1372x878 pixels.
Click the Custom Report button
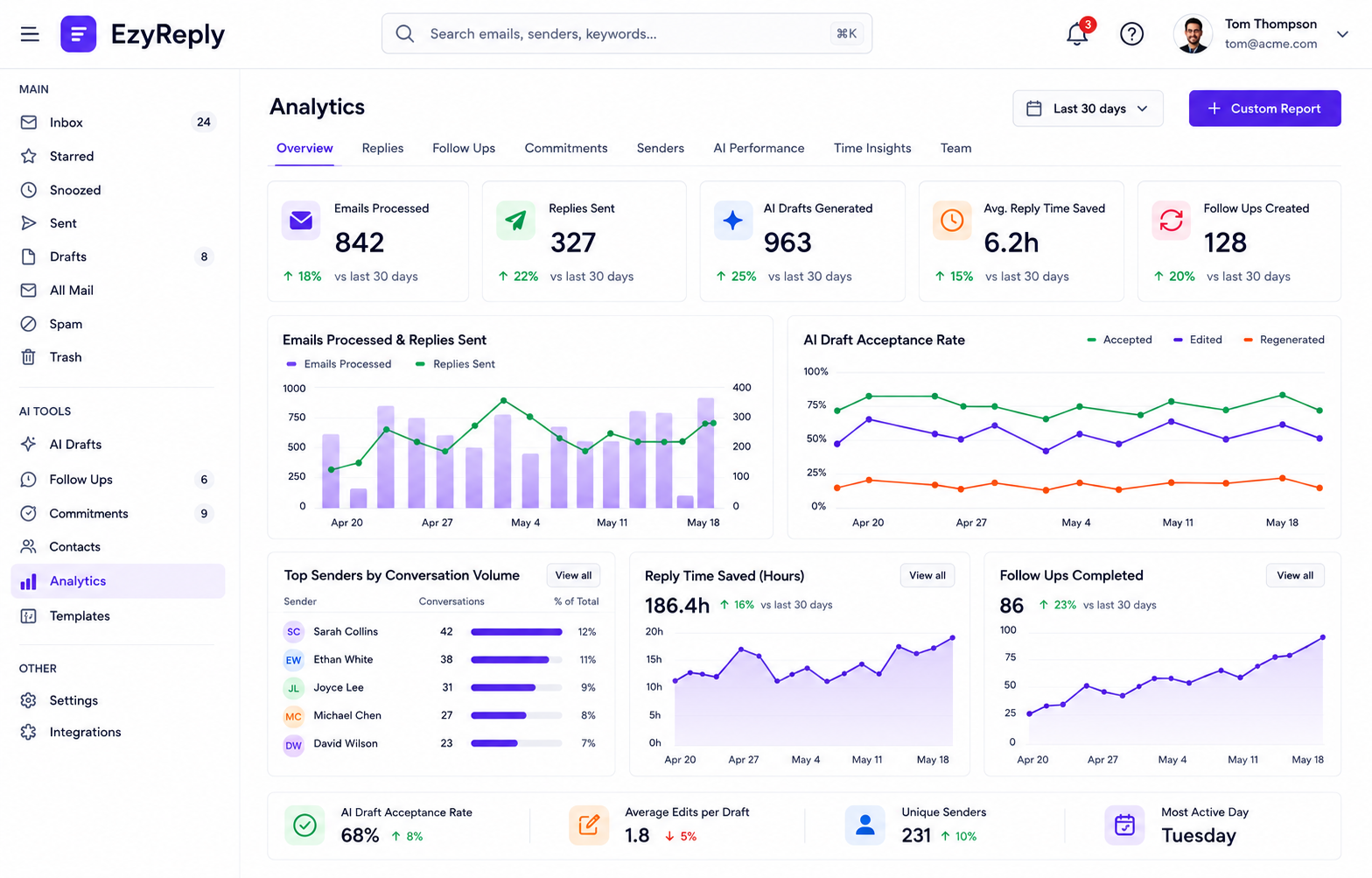(1264, 109)
